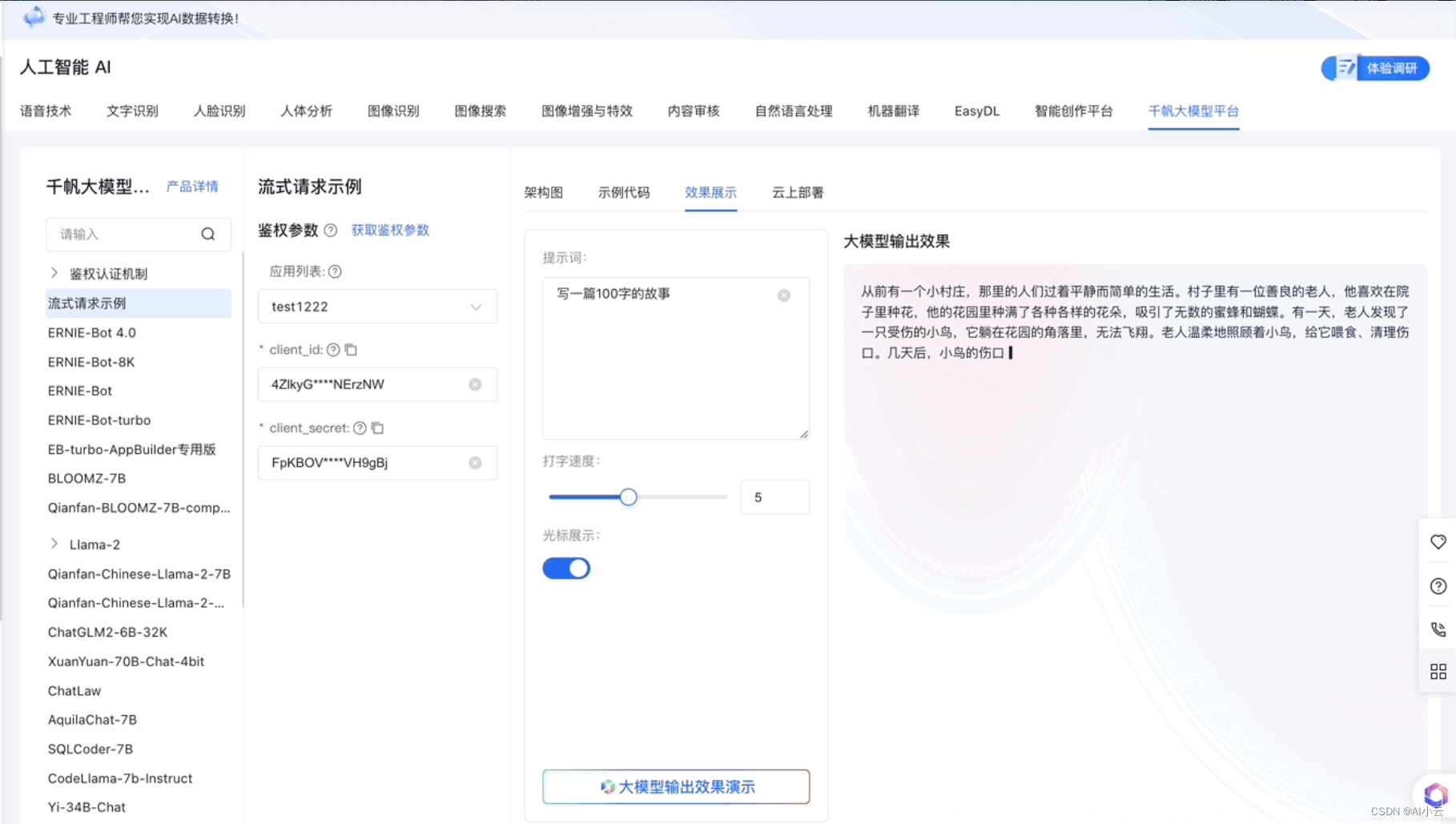Open 图像增强与特效 navigation item
This screenshot has height=824, width=1456.
pyautogui.click(x=587, y=111)
